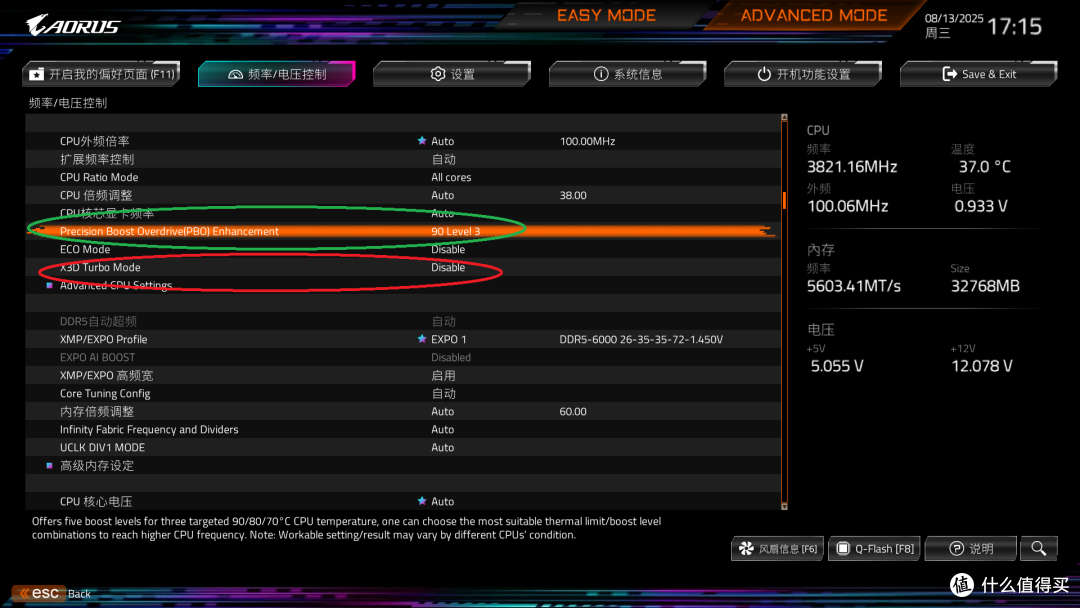Open the 开机功能设置 tab

click(803, 74)
